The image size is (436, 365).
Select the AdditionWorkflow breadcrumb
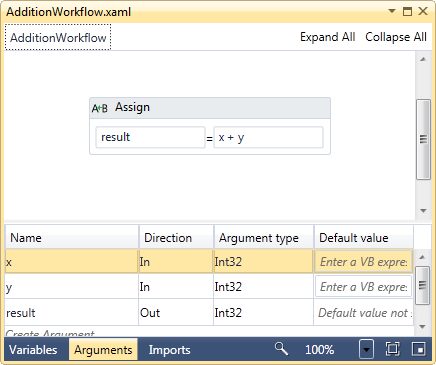tap(58, 37)
